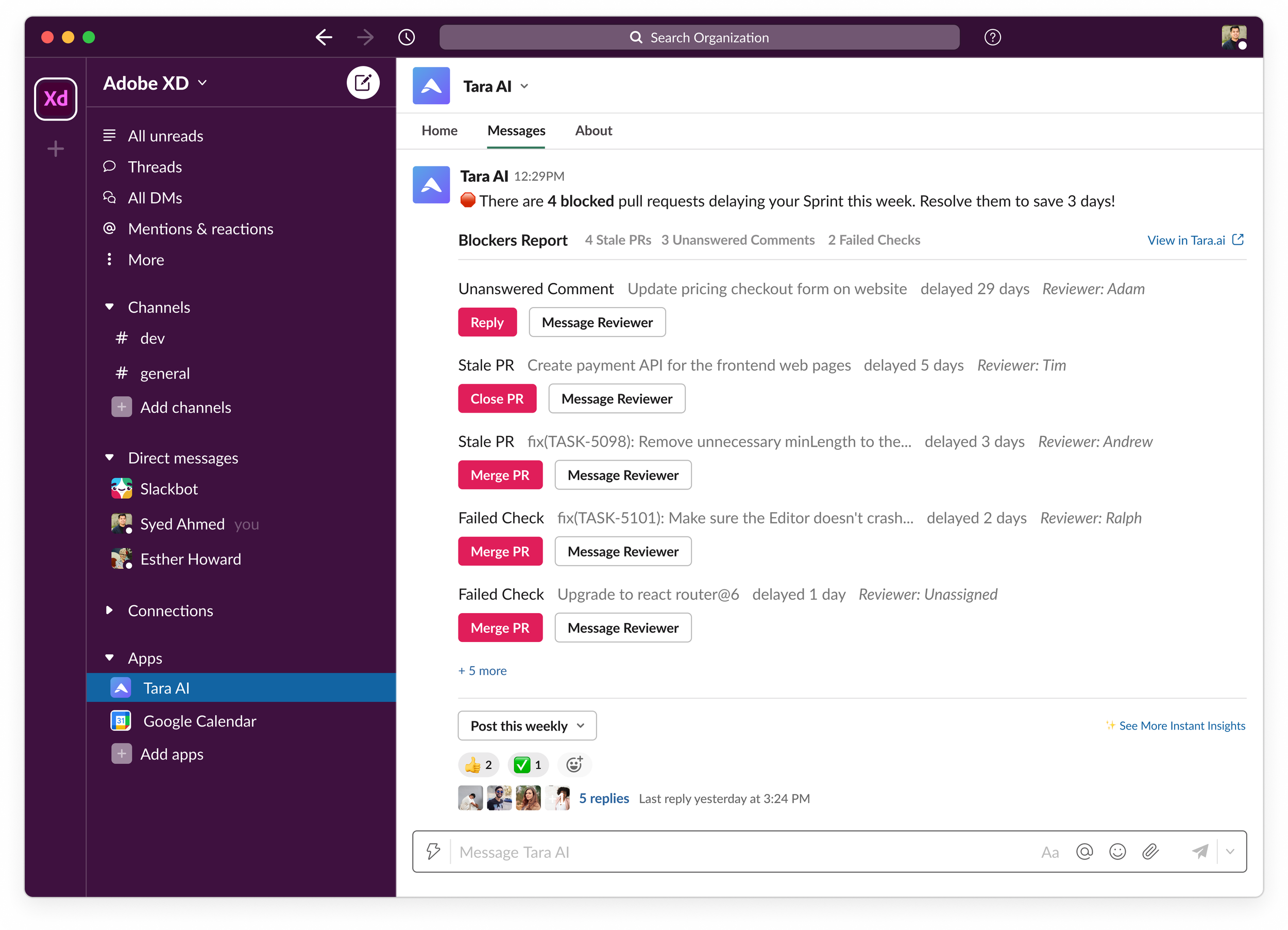Click the shortcuts lightning bolt in the composer
The image size is (1288, 930).
point(433,852)
